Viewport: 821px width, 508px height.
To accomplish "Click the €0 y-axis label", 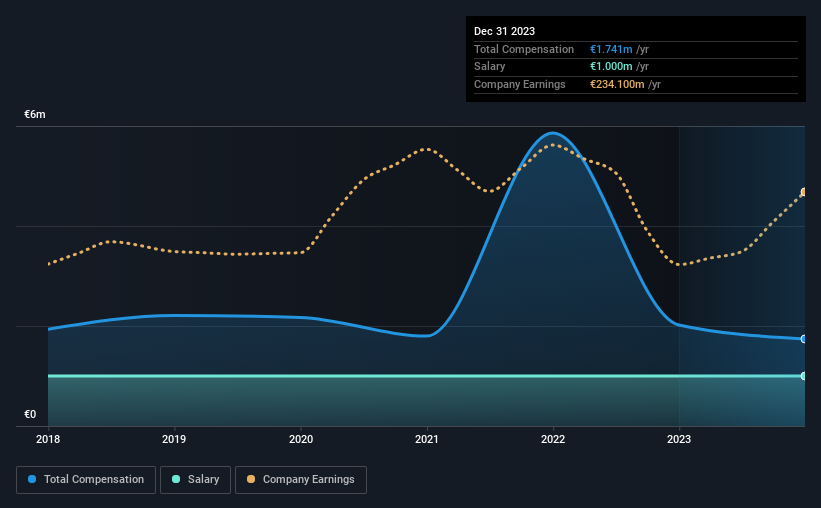I will pos(30,414).
